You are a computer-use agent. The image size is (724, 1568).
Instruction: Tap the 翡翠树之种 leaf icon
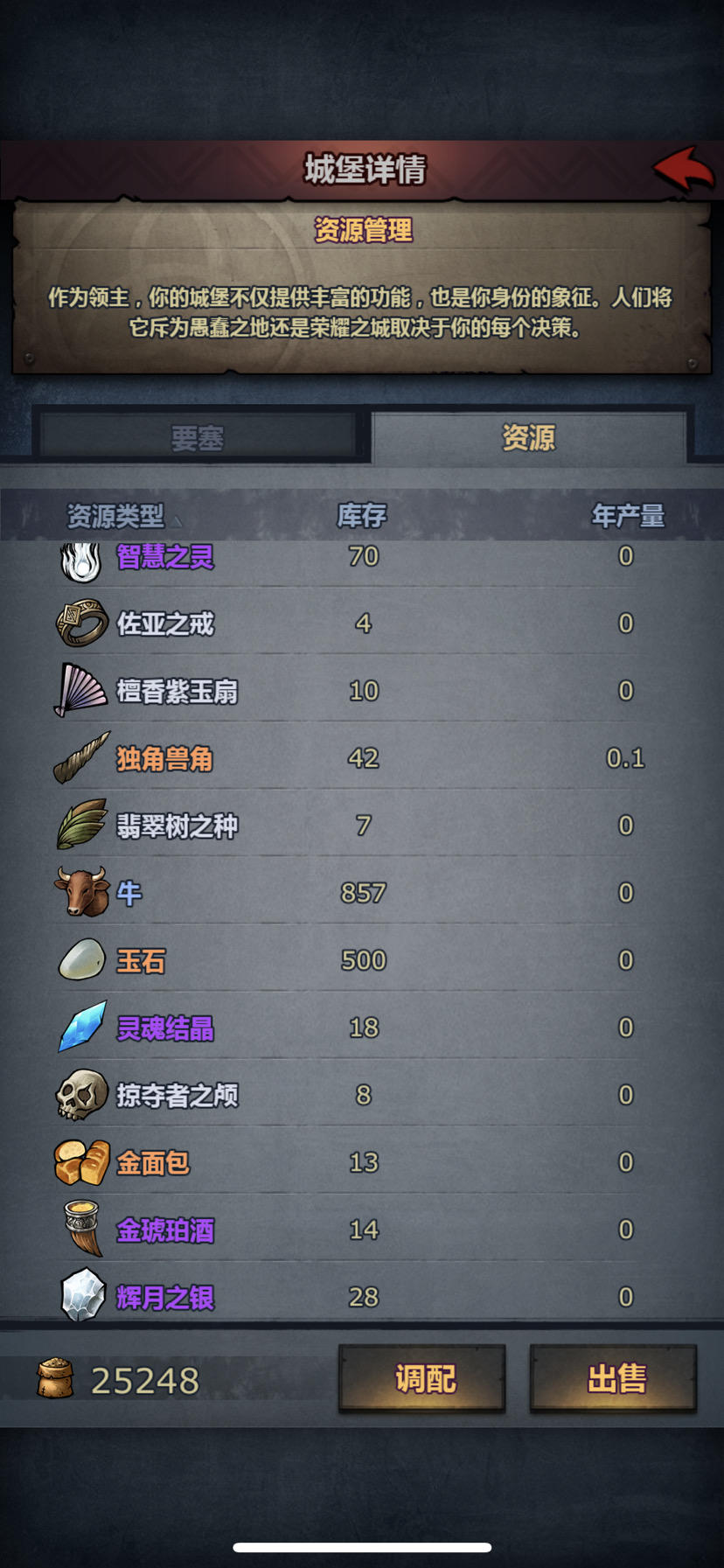pyautogui.click(x=82, y=825)
